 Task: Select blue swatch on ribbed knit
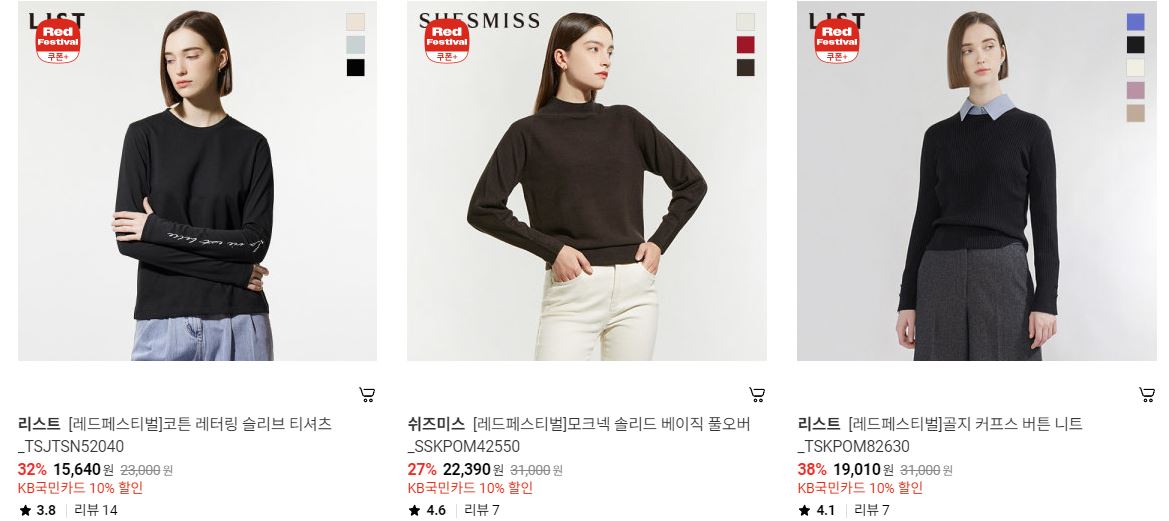coord(1135,22)
